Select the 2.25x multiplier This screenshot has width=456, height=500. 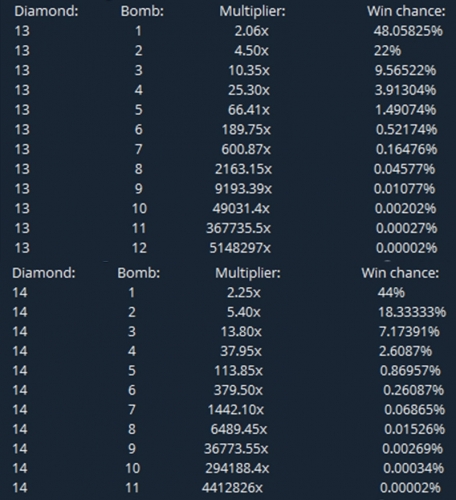(x=244, y=293)
